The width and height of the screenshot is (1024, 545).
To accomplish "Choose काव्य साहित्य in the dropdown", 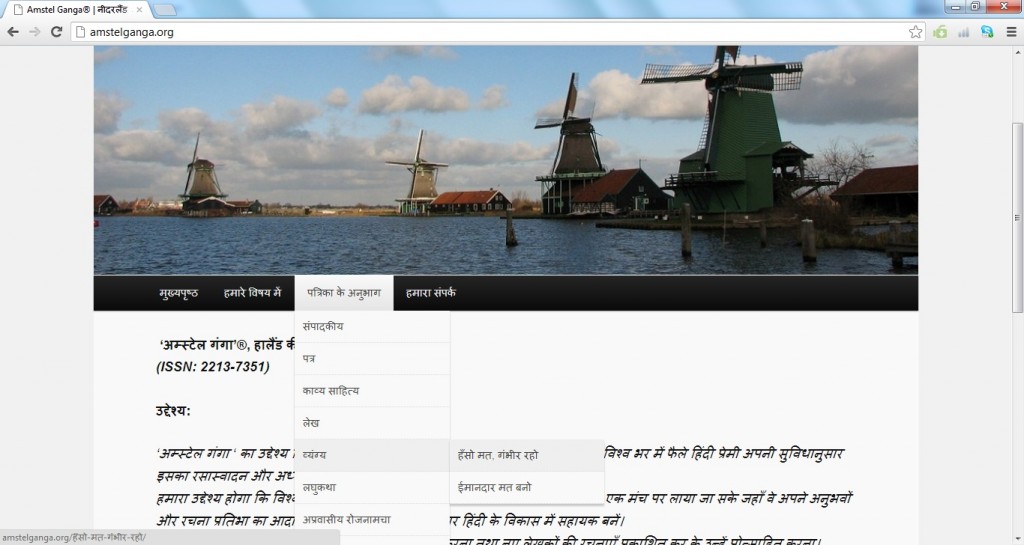I will pyautogui.click(x=331, y=390).
